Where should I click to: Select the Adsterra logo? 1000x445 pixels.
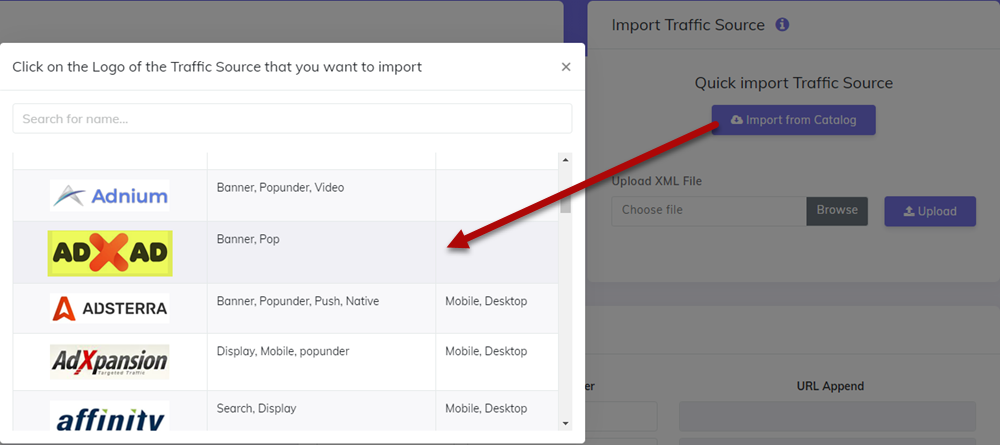pyautogui.click(x=110, y=309)
